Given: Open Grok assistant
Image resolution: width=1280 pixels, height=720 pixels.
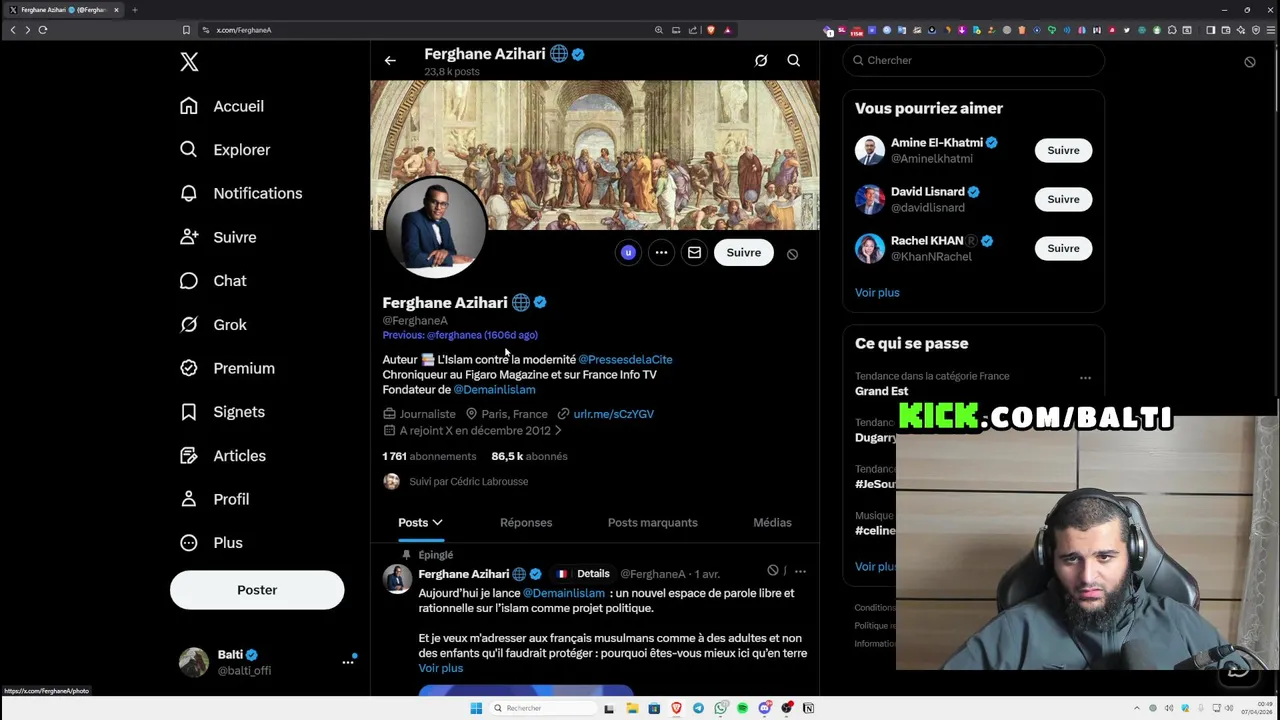Looking at the screenshot, I should coord(213,325).
